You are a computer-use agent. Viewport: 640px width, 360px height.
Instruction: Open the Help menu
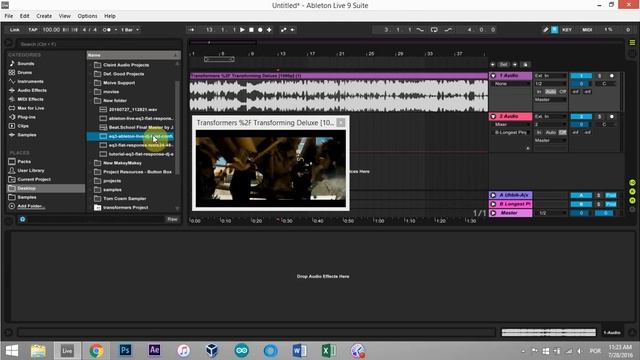click(x=110, y=16)
